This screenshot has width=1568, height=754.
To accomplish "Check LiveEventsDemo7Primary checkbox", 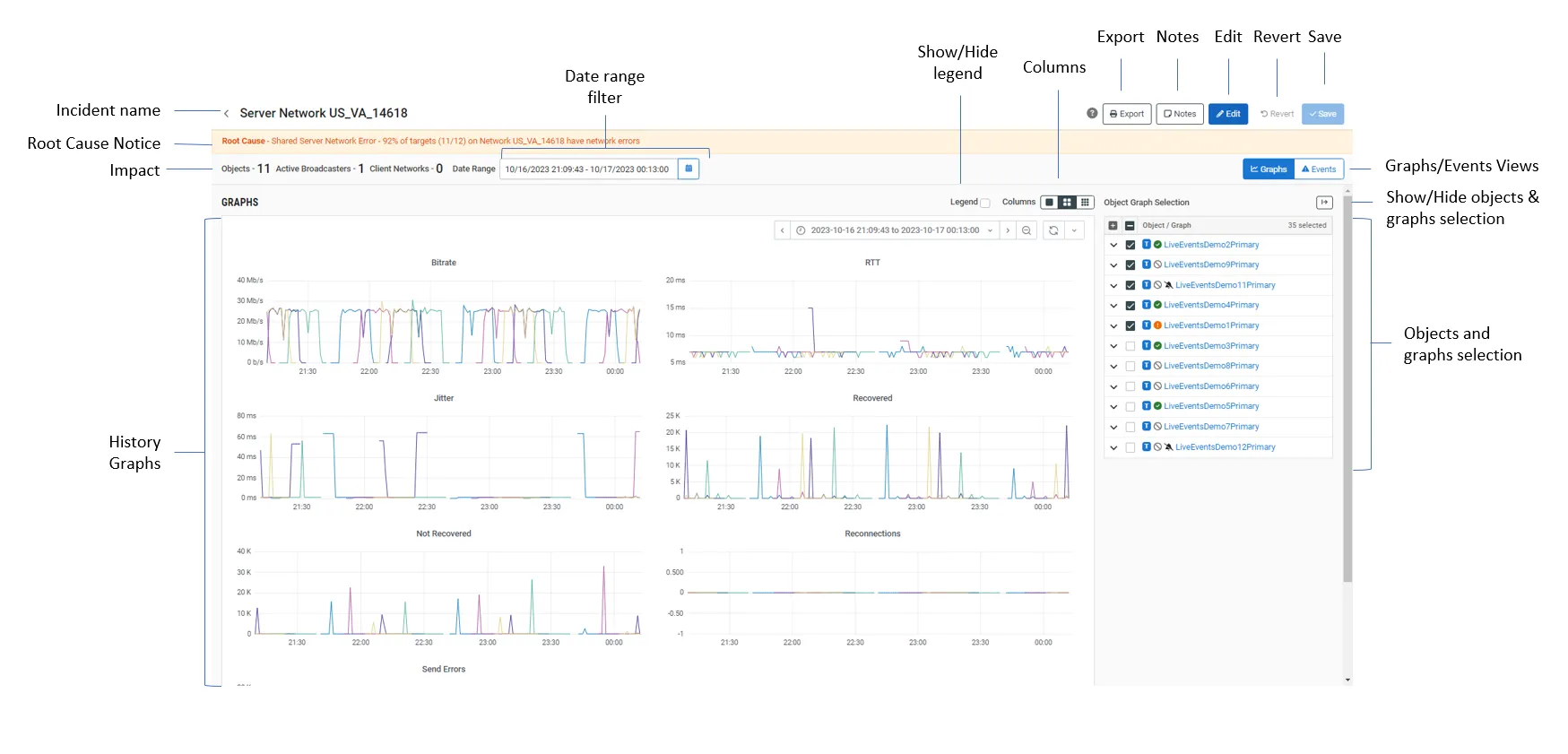I will [1131, 428].
